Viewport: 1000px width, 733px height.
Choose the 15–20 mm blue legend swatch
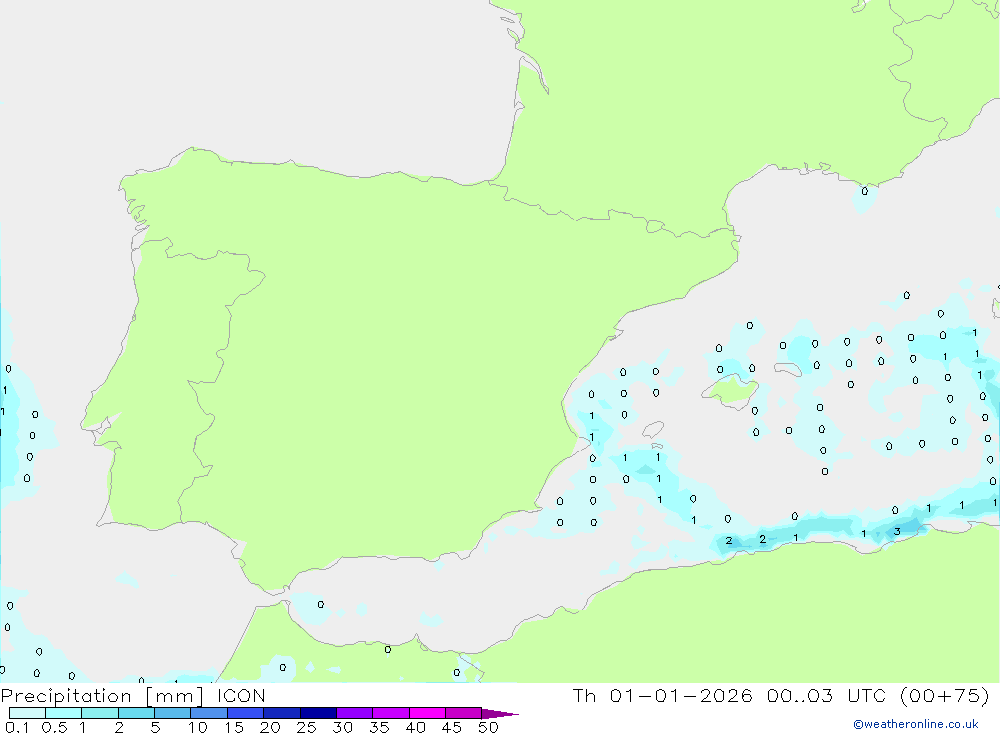pyautogui.click(x=246, y=713)
